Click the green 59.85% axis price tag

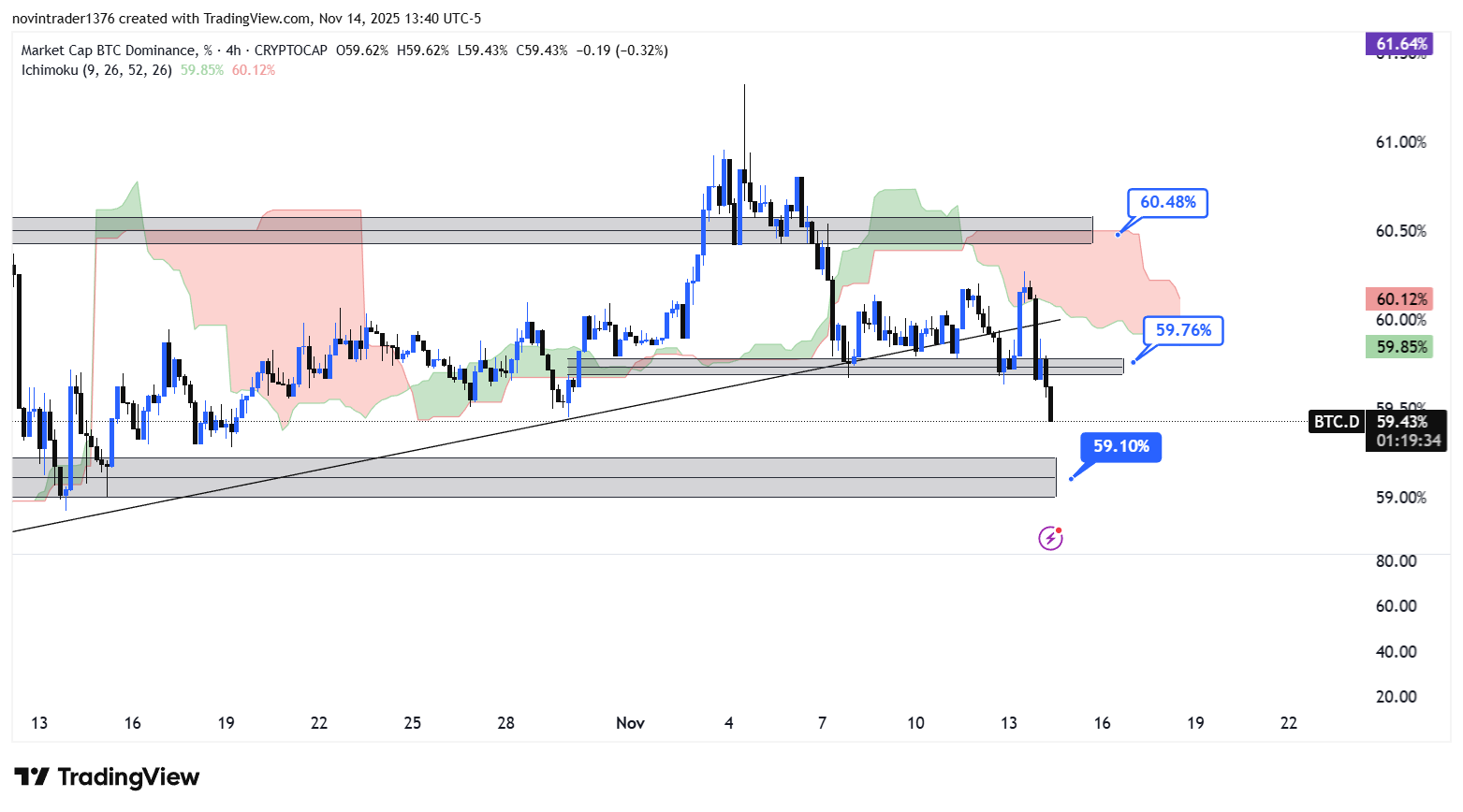(1400, 347)
